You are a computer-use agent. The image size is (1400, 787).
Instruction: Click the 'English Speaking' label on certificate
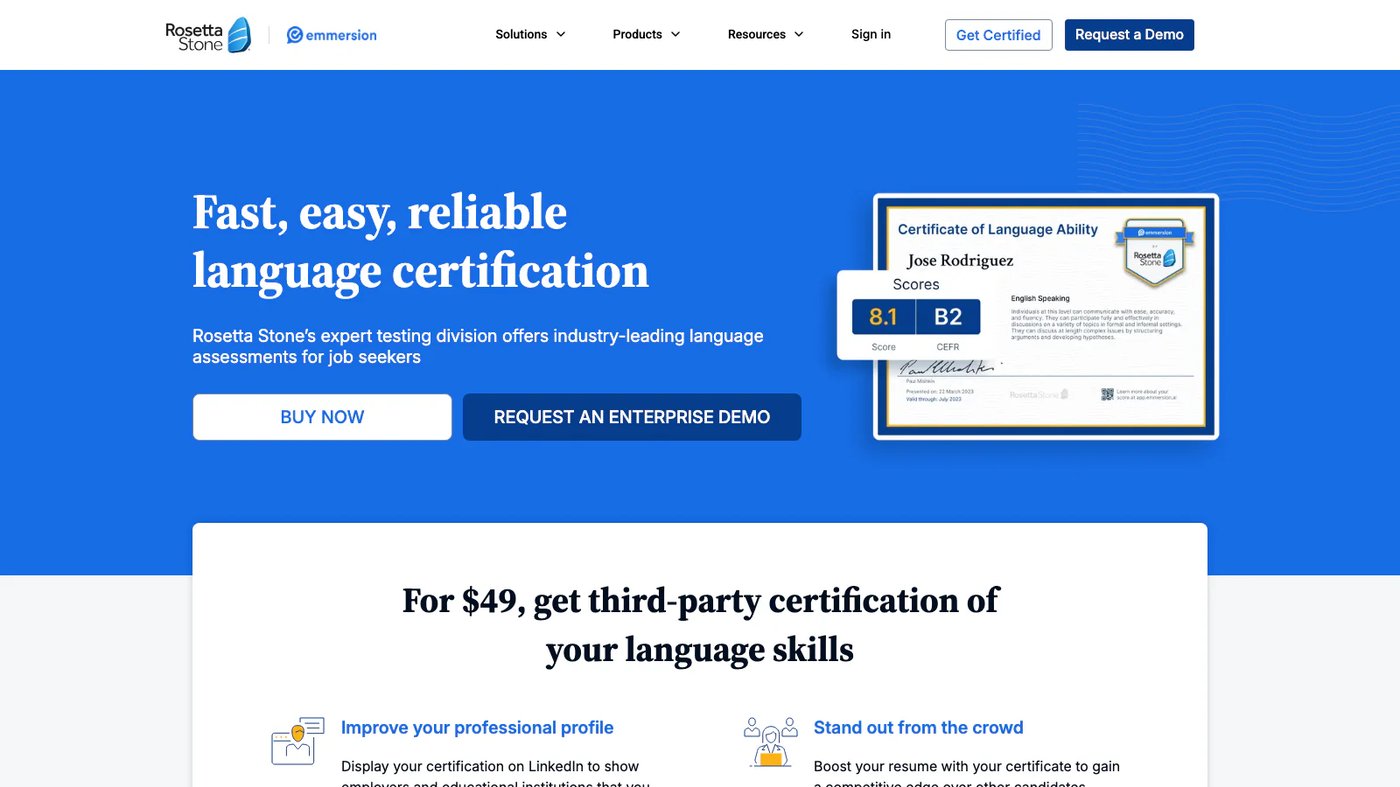click(x=1040, y=298)
